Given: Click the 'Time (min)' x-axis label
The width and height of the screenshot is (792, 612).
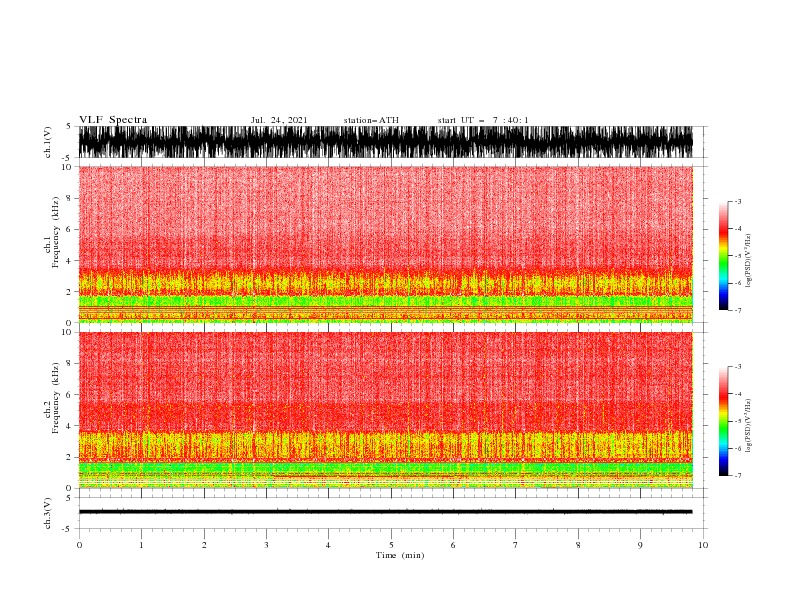Looking at the screenshot, I should (400, 555).
